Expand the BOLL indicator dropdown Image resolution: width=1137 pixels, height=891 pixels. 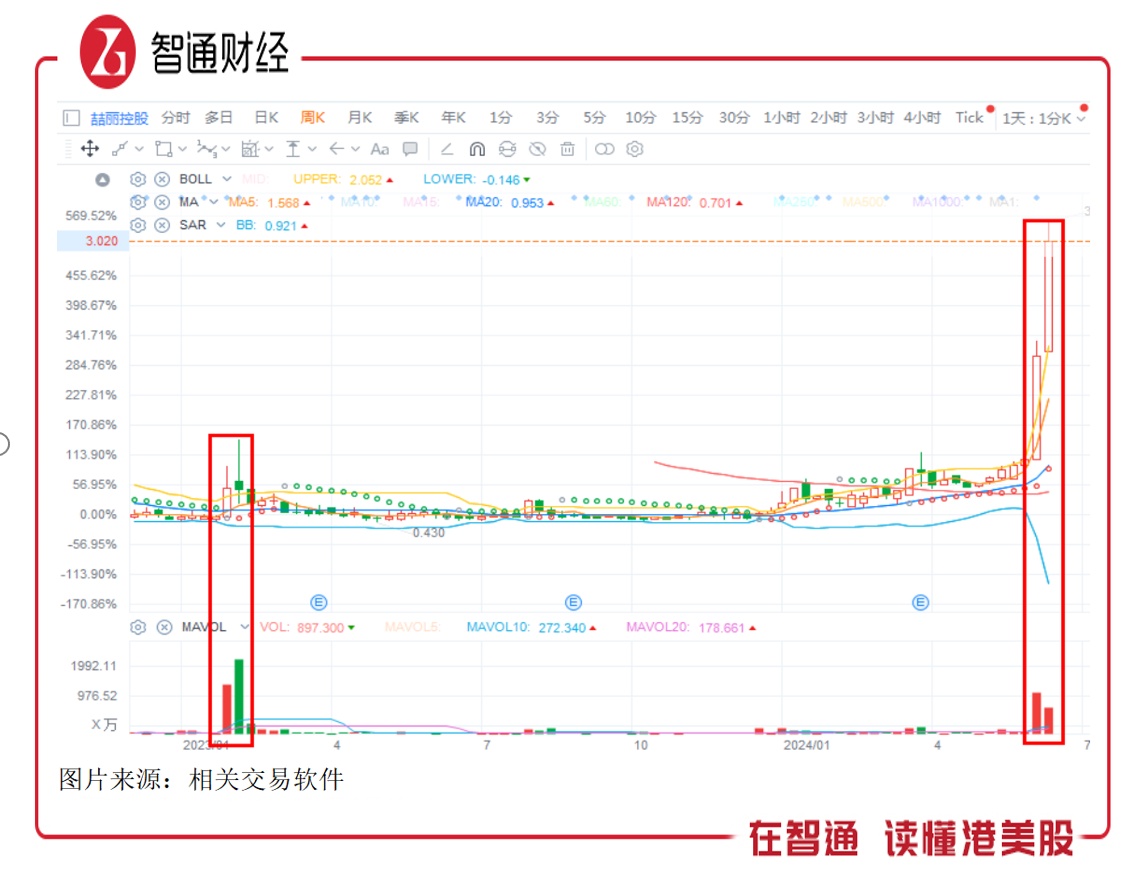[227, 179]
